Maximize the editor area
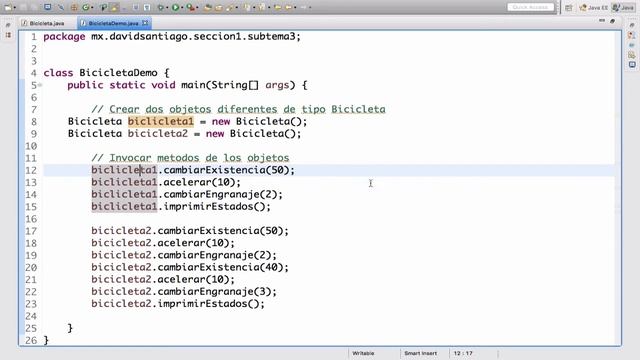The image size is (640, 360). 612,20
